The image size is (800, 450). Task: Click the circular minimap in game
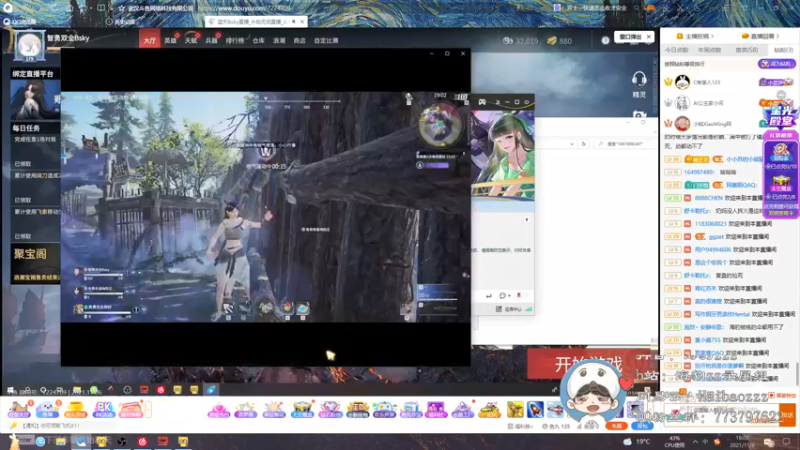click(440, 124)
